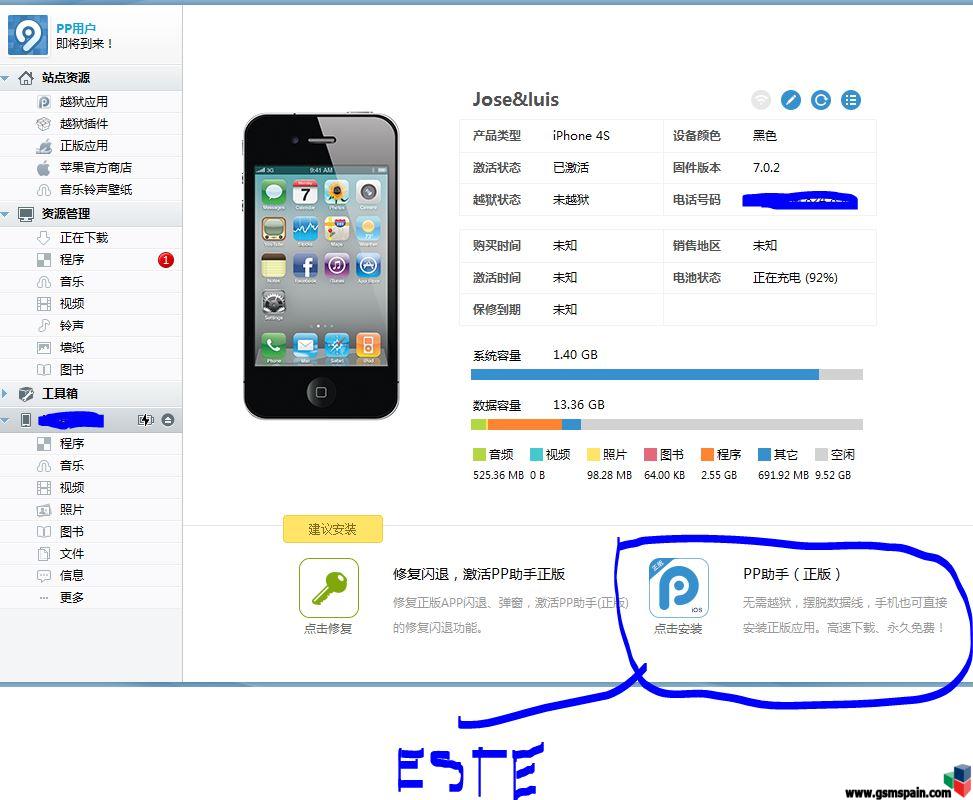Click 点击安装 install label

(678, 629)
